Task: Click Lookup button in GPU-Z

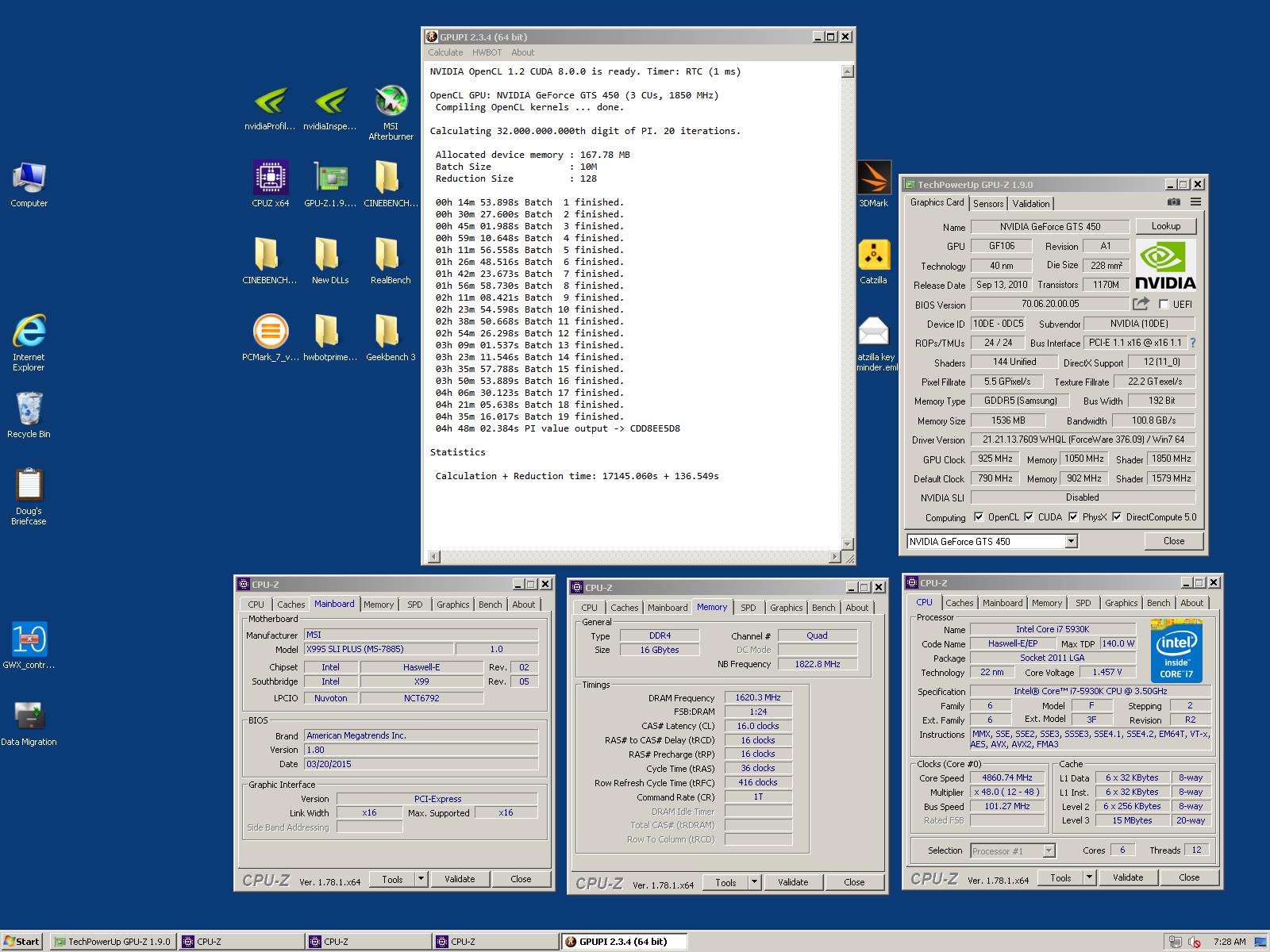Action: point(1166,226)
